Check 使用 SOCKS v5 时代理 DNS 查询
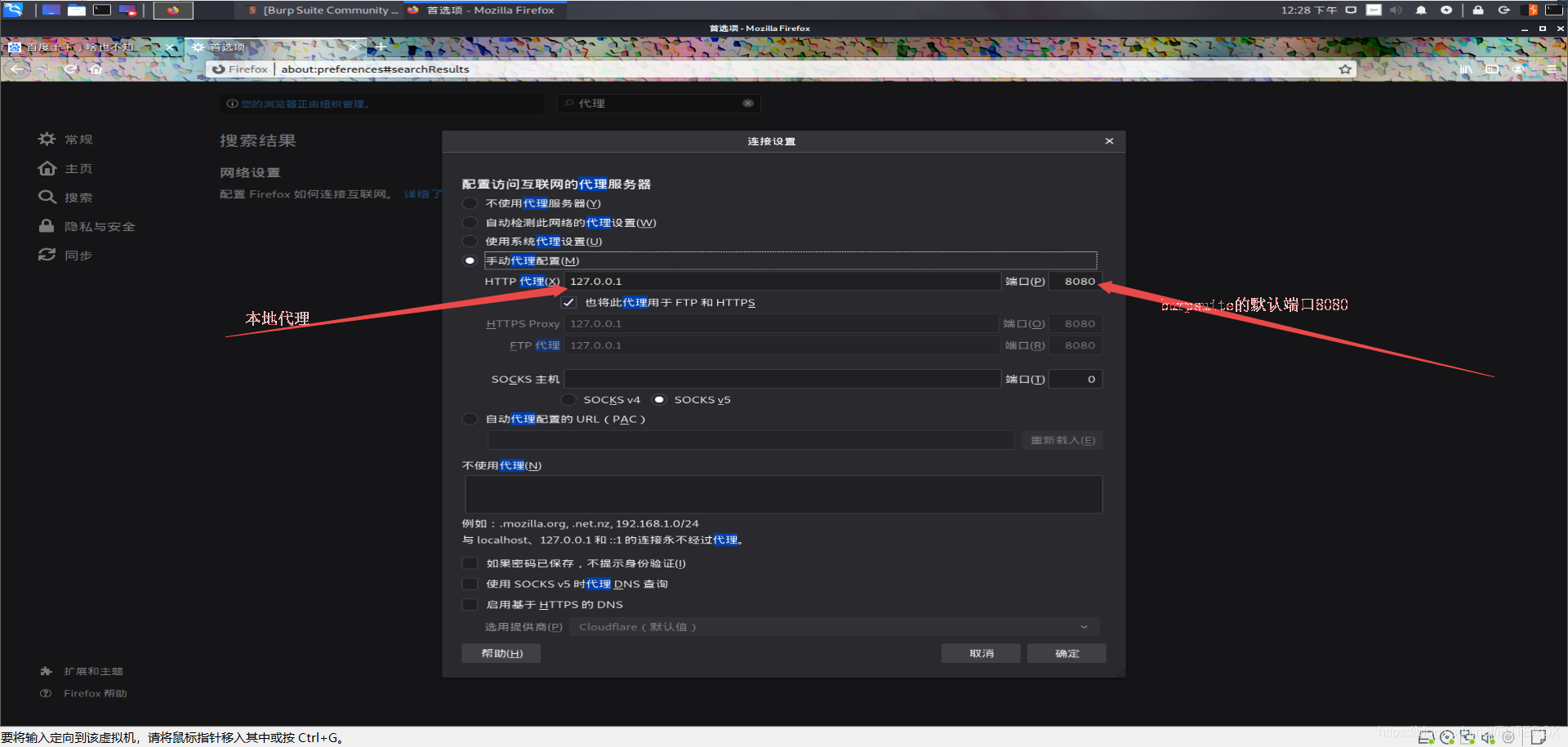 pyautogui.click(x=470, y=584)
